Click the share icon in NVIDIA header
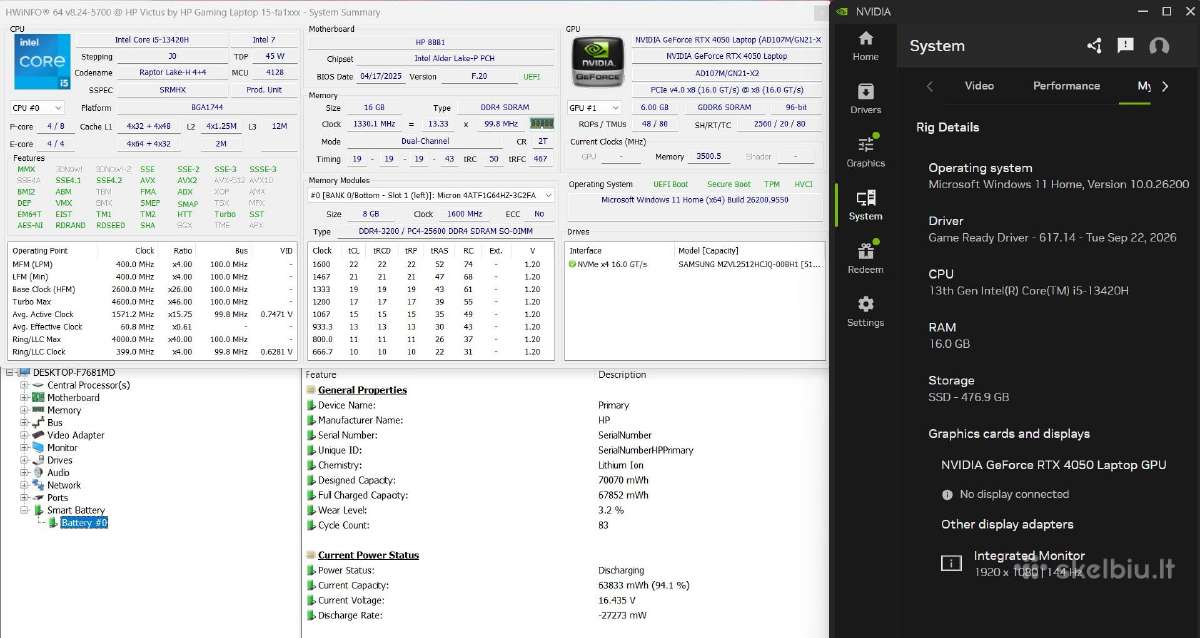Image resolution: width=1200 pixels, height=638 pixels. click(1094, 45)
